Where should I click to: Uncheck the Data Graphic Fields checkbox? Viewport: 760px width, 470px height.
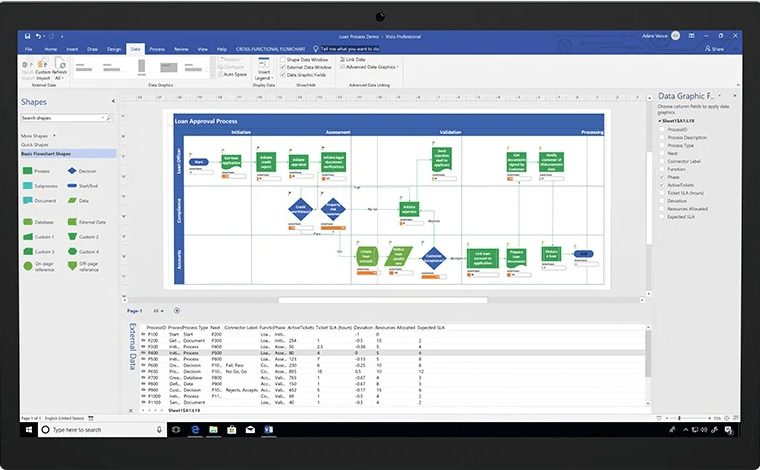coord(283,75)
